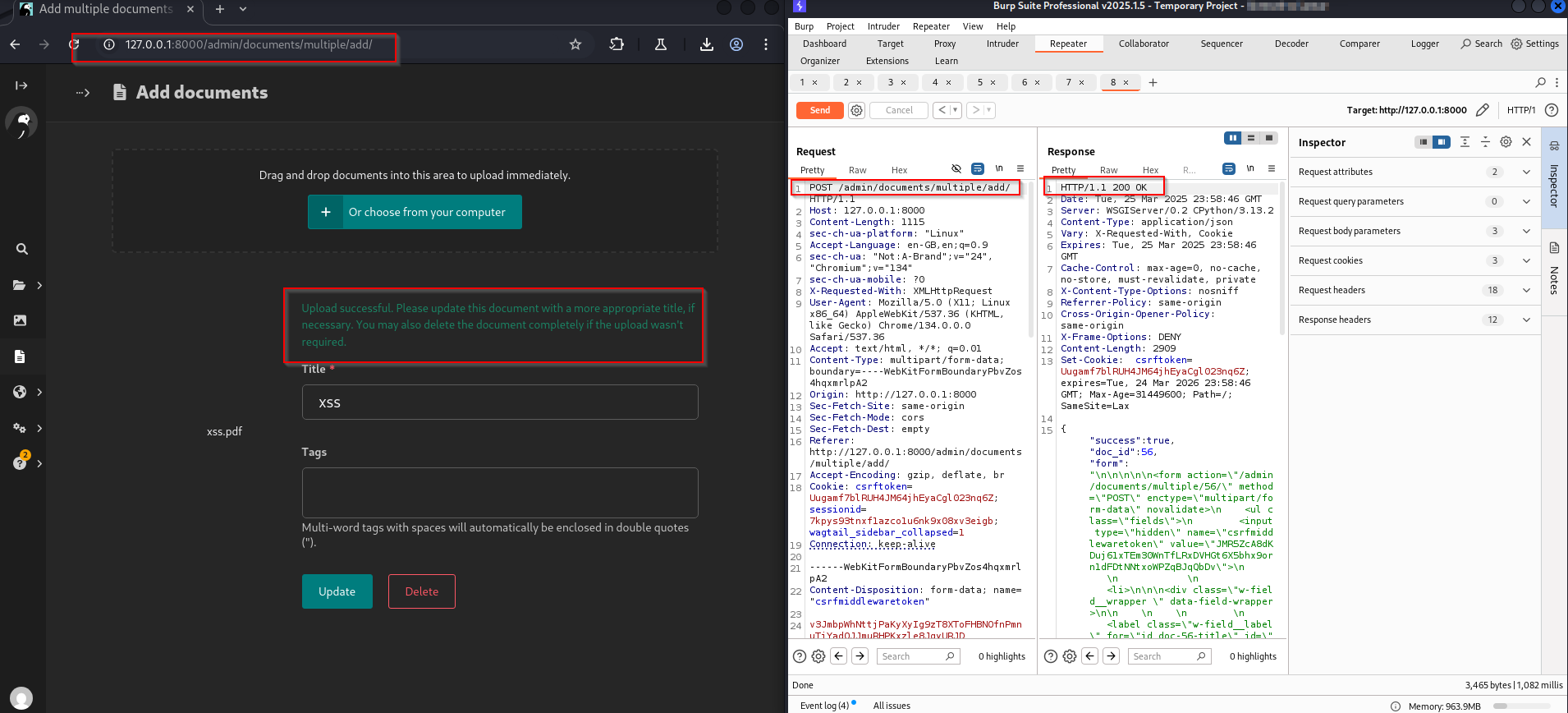
Task: Open the Burp menu
Action: click(x=805, y=26)
